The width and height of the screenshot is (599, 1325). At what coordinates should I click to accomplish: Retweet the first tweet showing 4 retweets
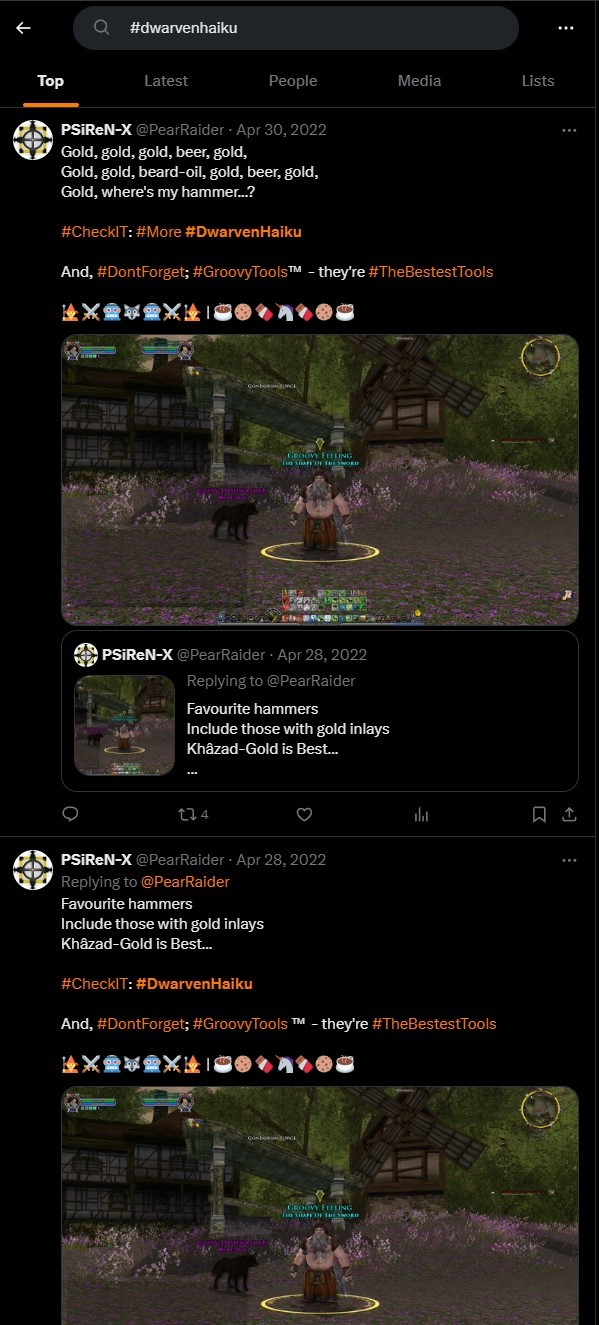click(x=192, y=814)
